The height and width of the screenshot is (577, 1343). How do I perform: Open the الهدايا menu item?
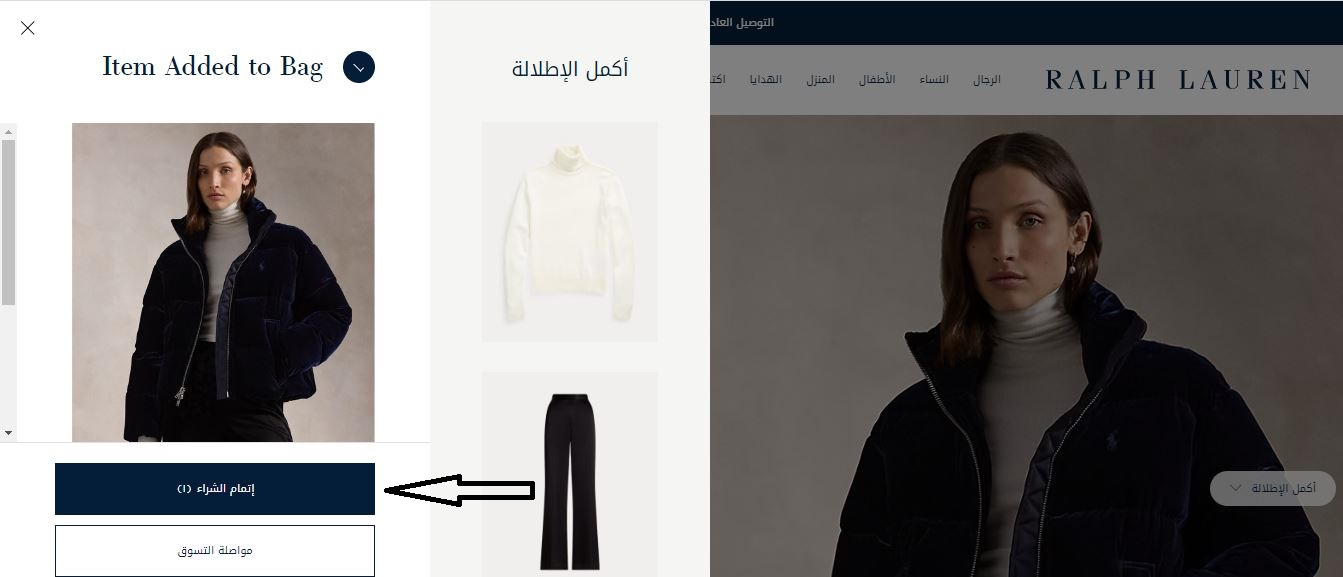(766, 80)
